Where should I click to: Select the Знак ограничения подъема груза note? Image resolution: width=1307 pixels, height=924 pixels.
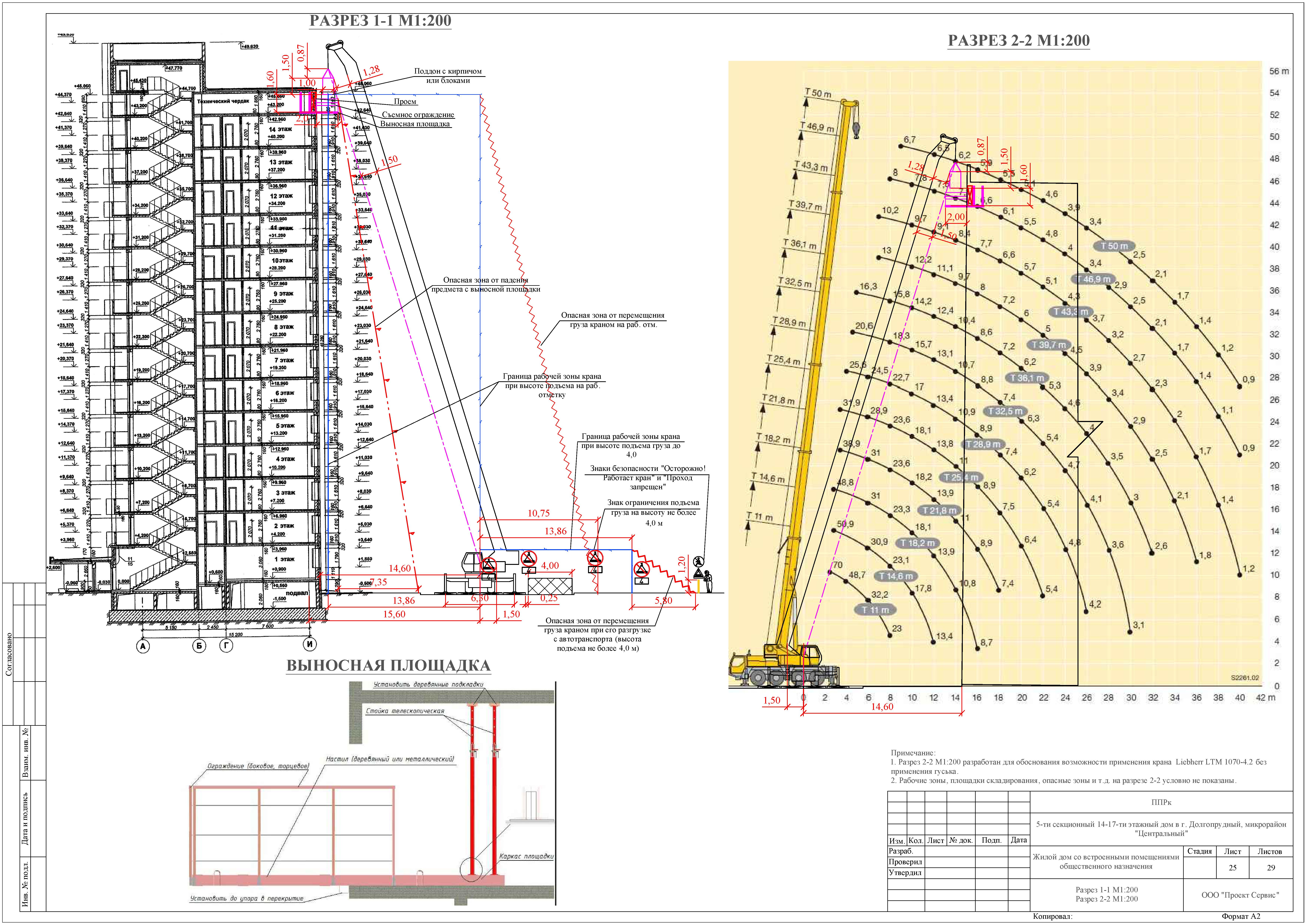pyautogui.click(x=653, y=513)
